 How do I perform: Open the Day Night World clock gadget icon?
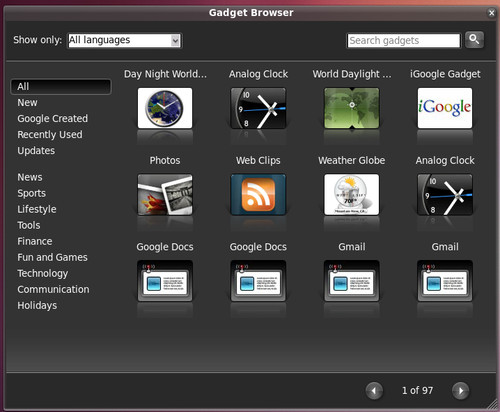[165, 108]
